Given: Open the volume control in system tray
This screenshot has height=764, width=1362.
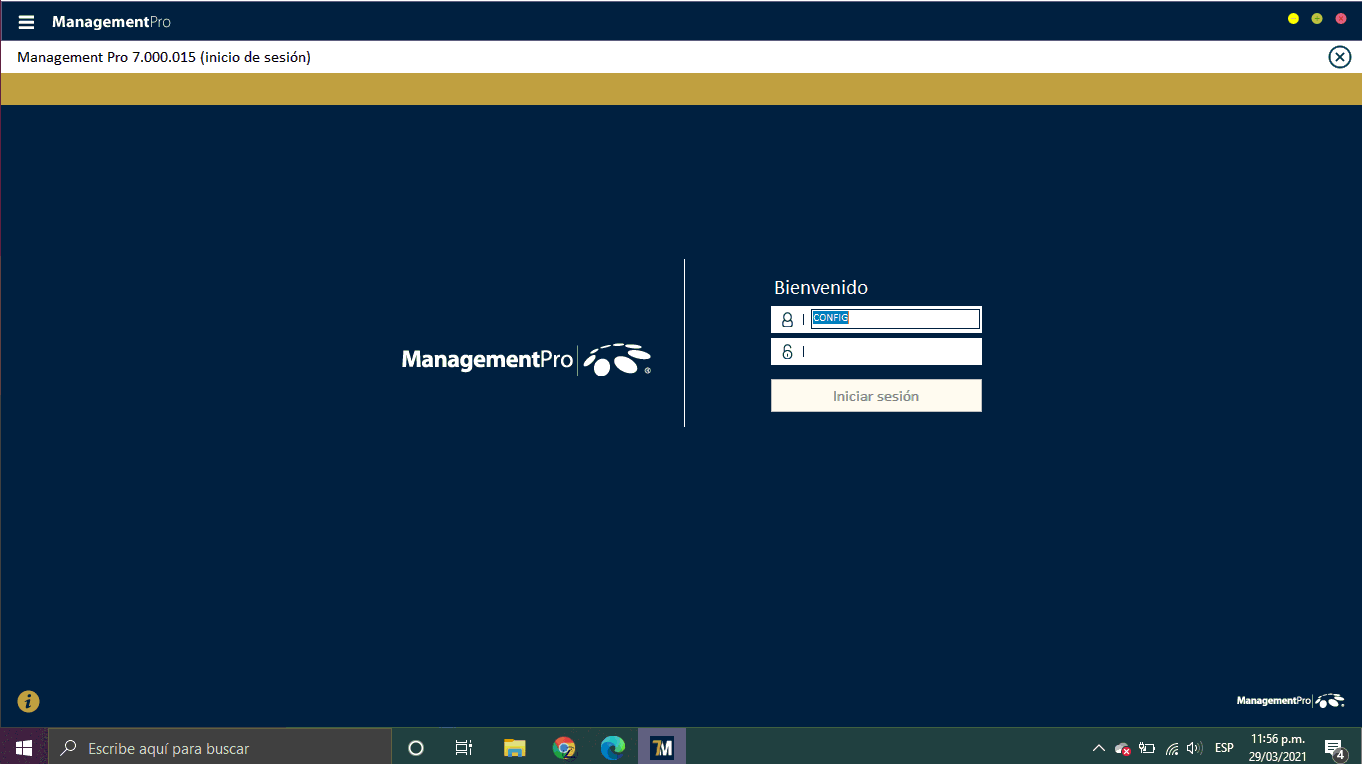Looking at the screenshot, I should [1194, 748].
